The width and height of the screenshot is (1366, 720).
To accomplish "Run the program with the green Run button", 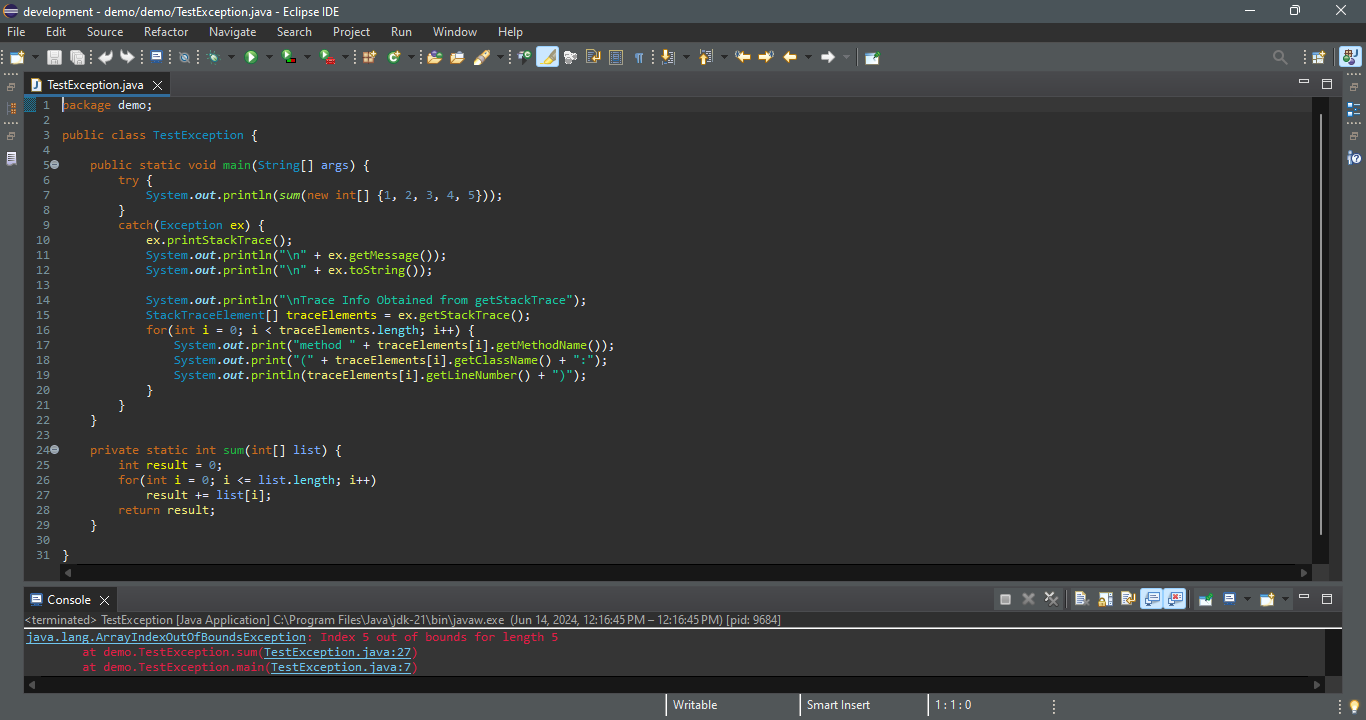I will click(x=251, y=58).
